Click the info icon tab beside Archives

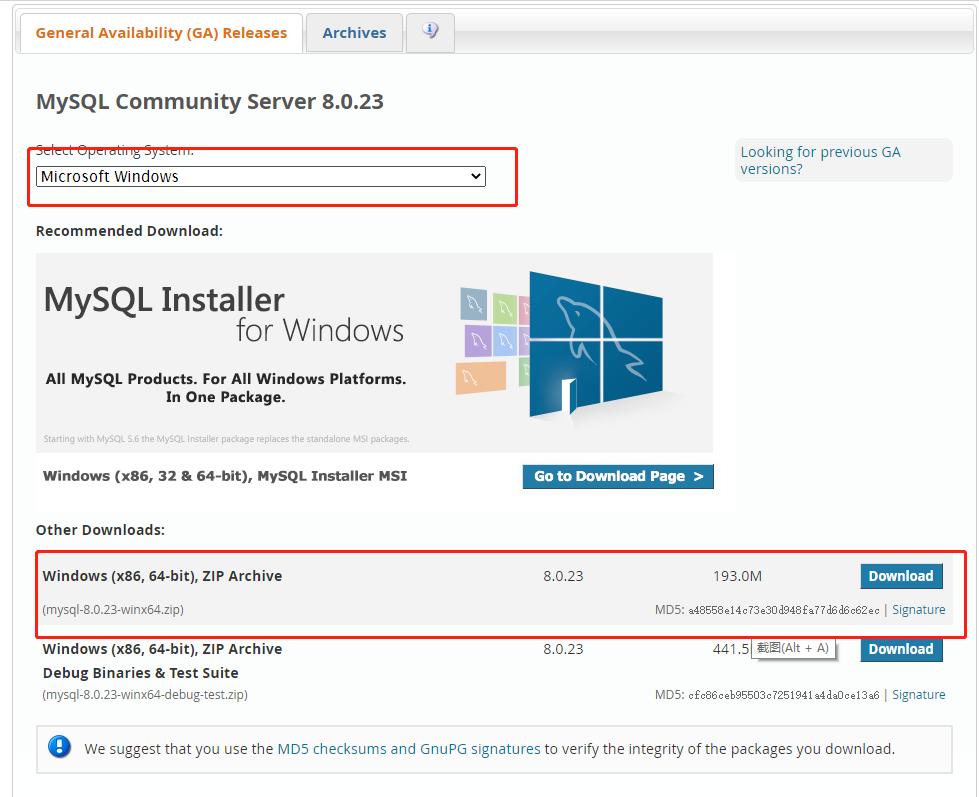[431, 32]
